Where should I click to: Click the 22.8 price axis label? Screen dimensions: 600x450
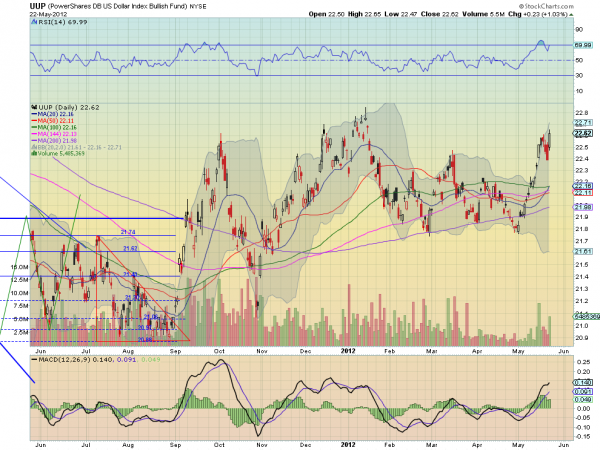[x=581, y=113]
